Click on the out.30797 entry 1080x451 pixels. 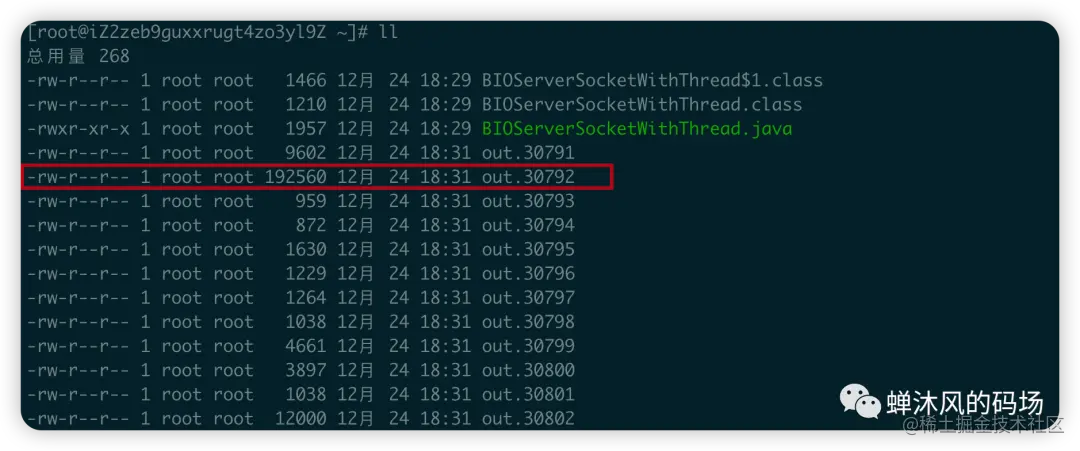tap(528, 297)
